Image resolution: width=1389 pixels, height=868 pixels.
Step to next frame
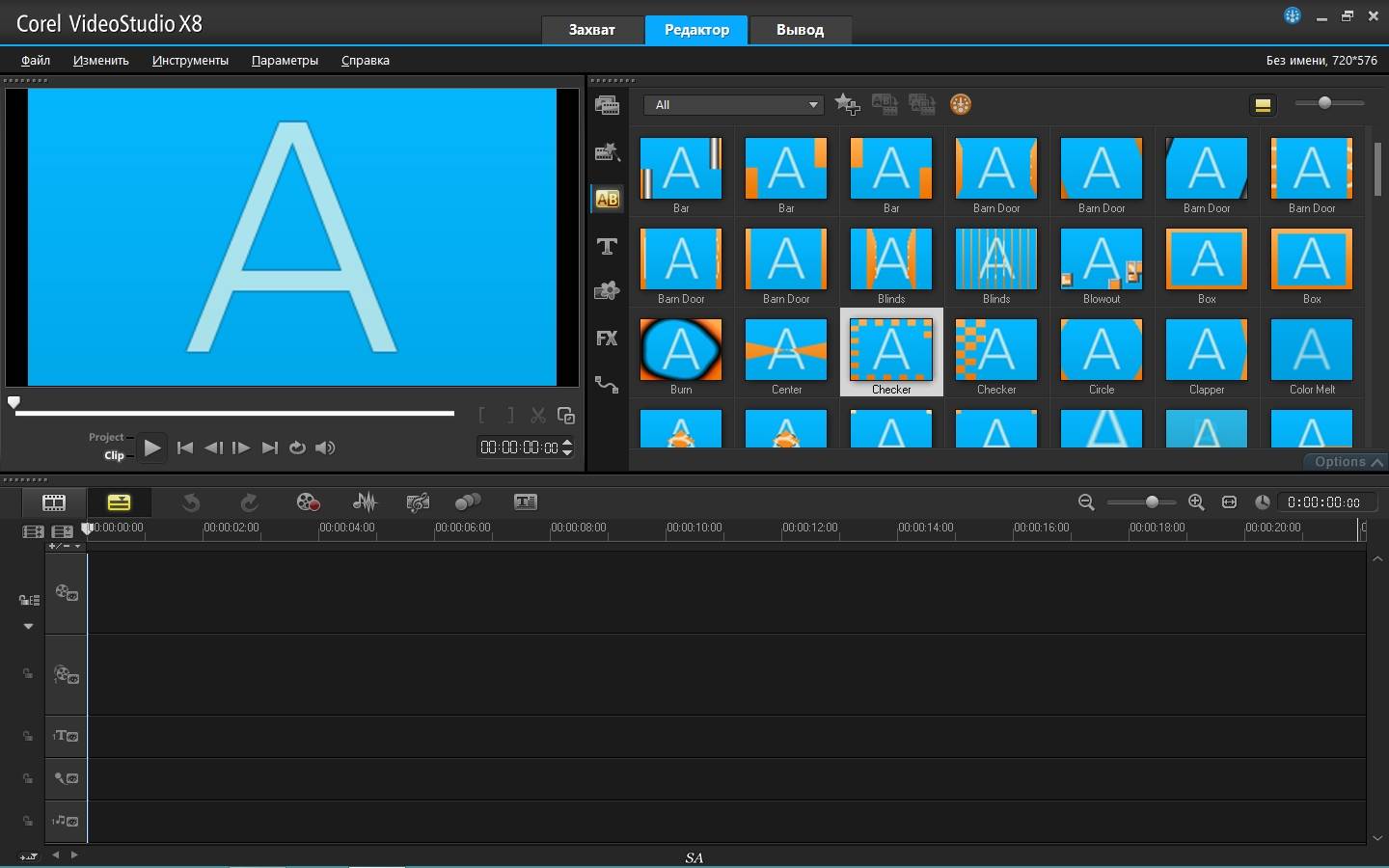(241, 448)
